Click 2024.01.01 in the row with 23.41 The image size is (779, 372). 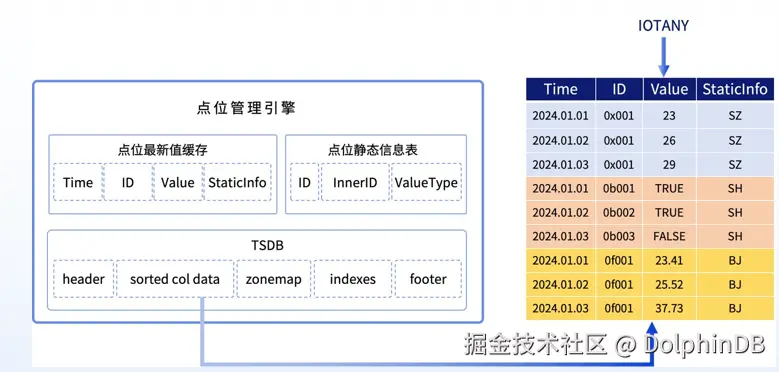pyautogui.click(x=560, y=260)
